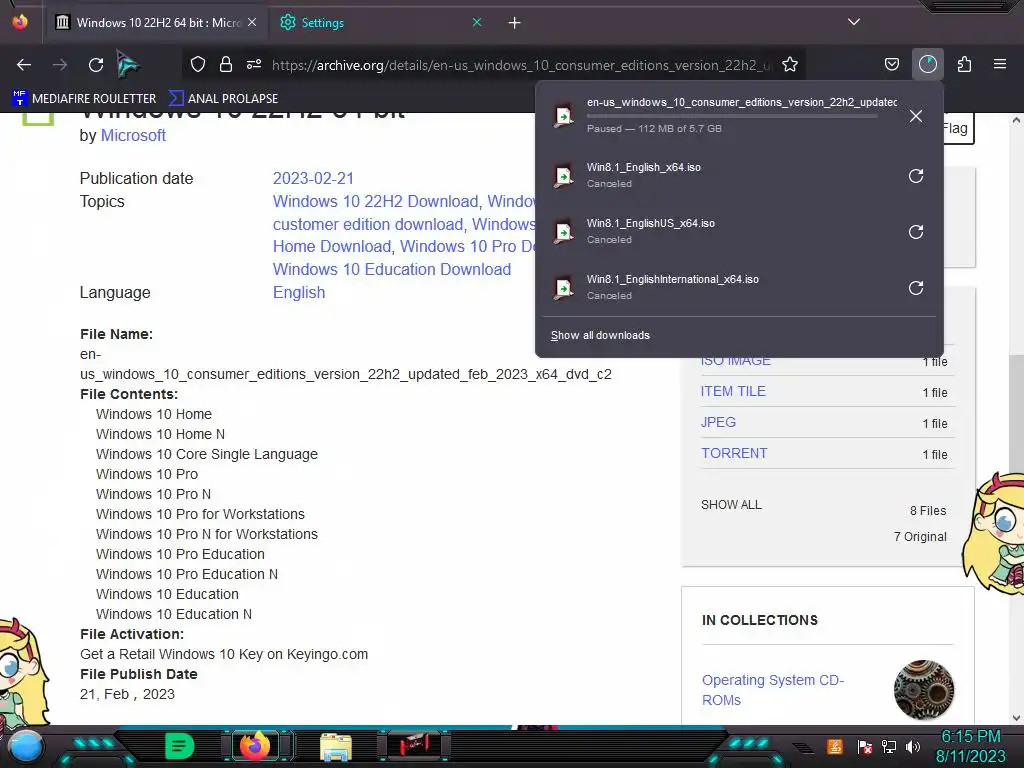Viewport: 1024px width, 768px height.
Task: Download the JPEG file option
Action: click(x=718, y=423)
